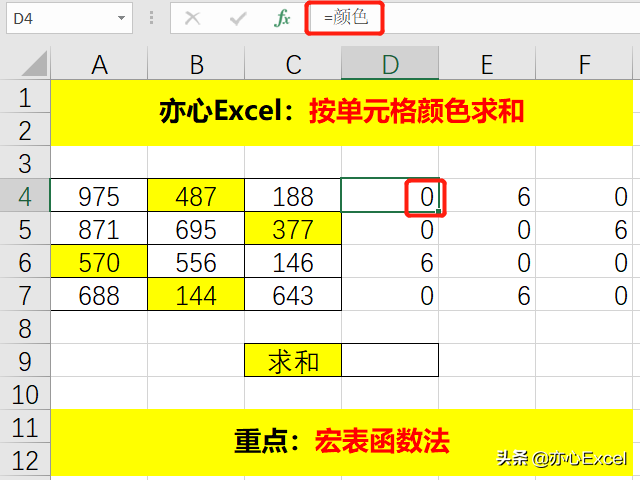Viewport: 640px width, 480px height.
Task: Click yellow cell with value 570
Action: (99, 261)
